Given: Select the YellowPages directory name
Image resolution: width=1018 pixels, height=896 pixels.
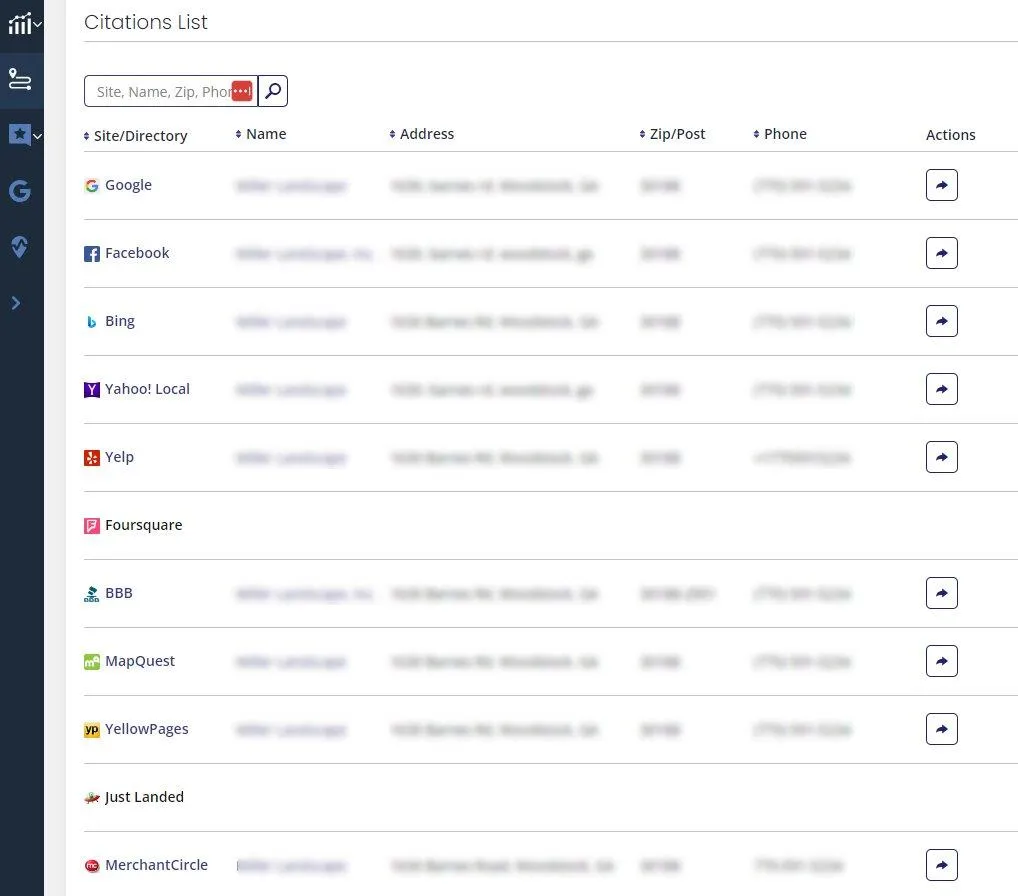Looking at the screenshot, I should 147,729.
